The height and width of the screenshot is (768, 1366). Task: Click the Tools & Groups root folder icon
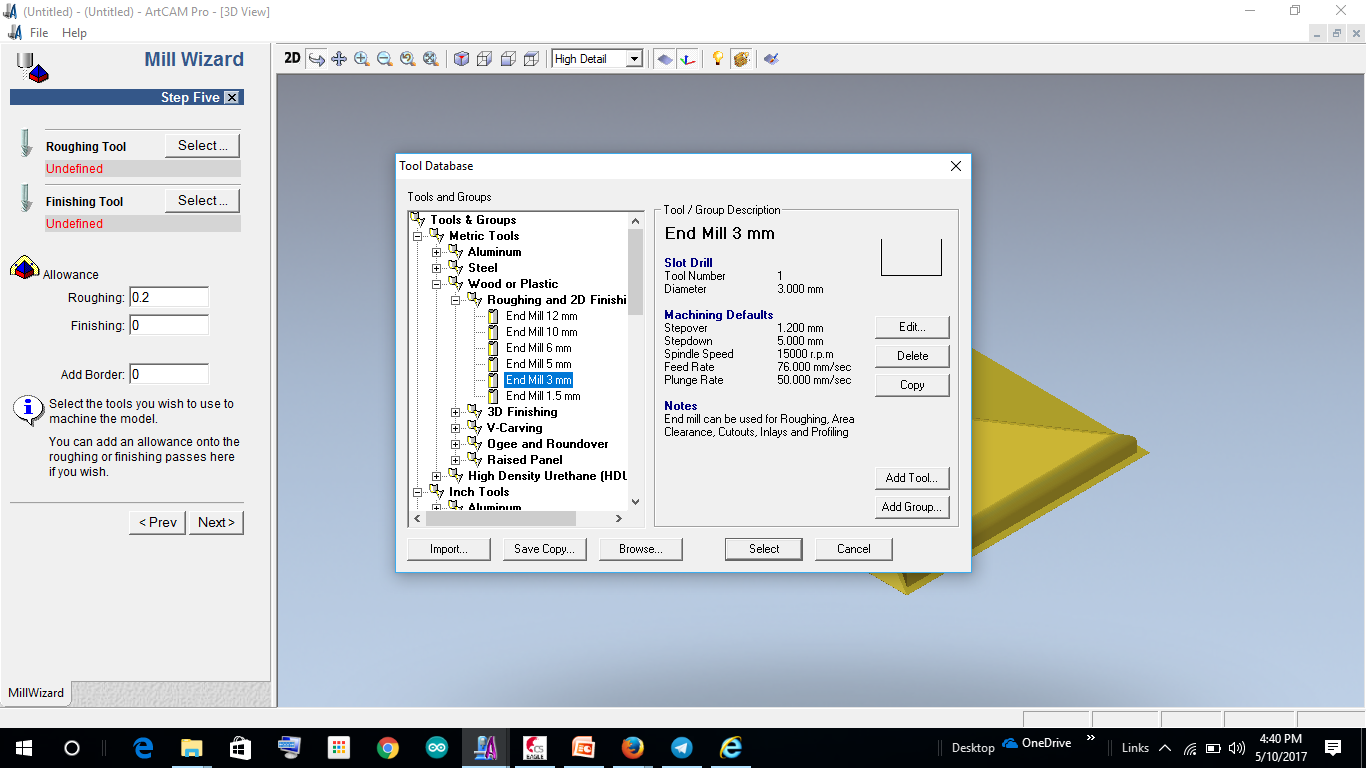[419, 220]
